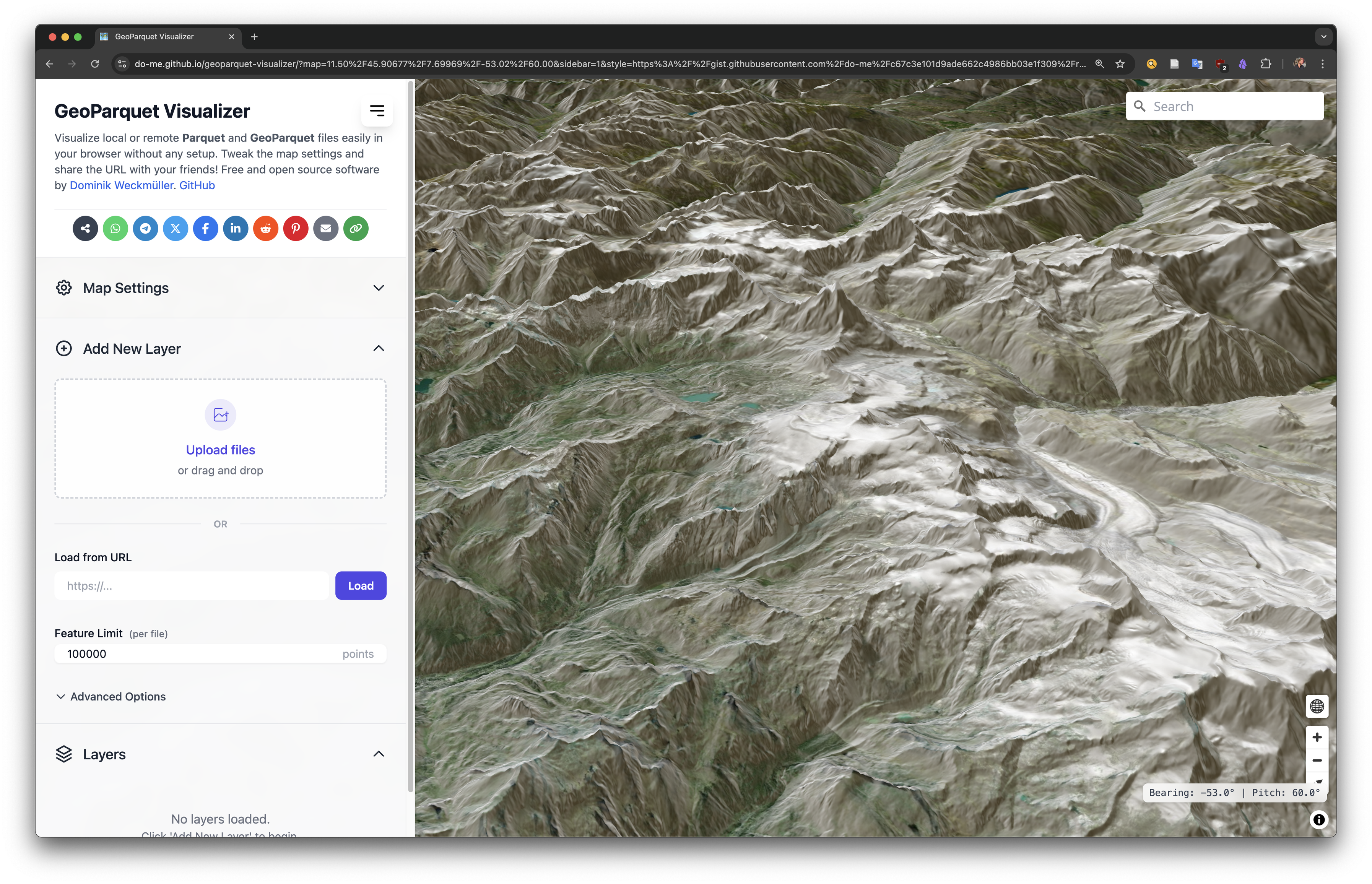The height and width of the screenshot is (884, 1372).
Task: Collapse the Add New Layer section
Action: [x=378, y=348]
